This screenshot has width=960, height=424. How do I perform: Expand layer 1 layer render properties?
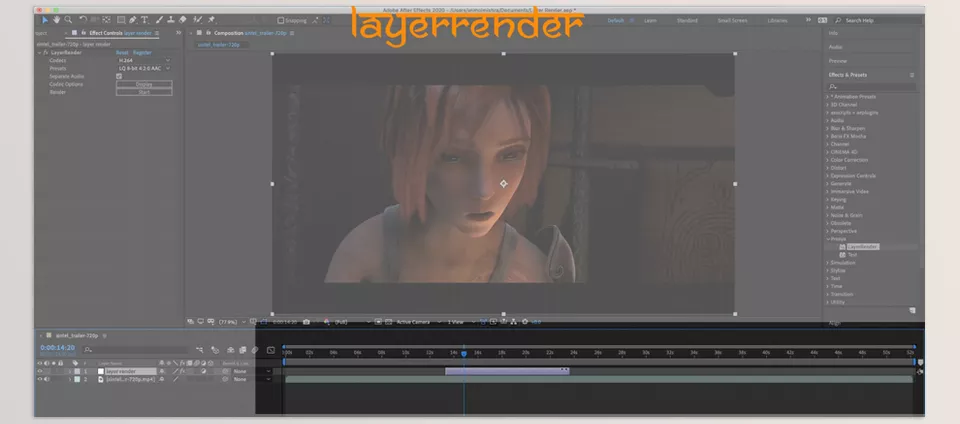pyautogui.click(x=70, y=371)
